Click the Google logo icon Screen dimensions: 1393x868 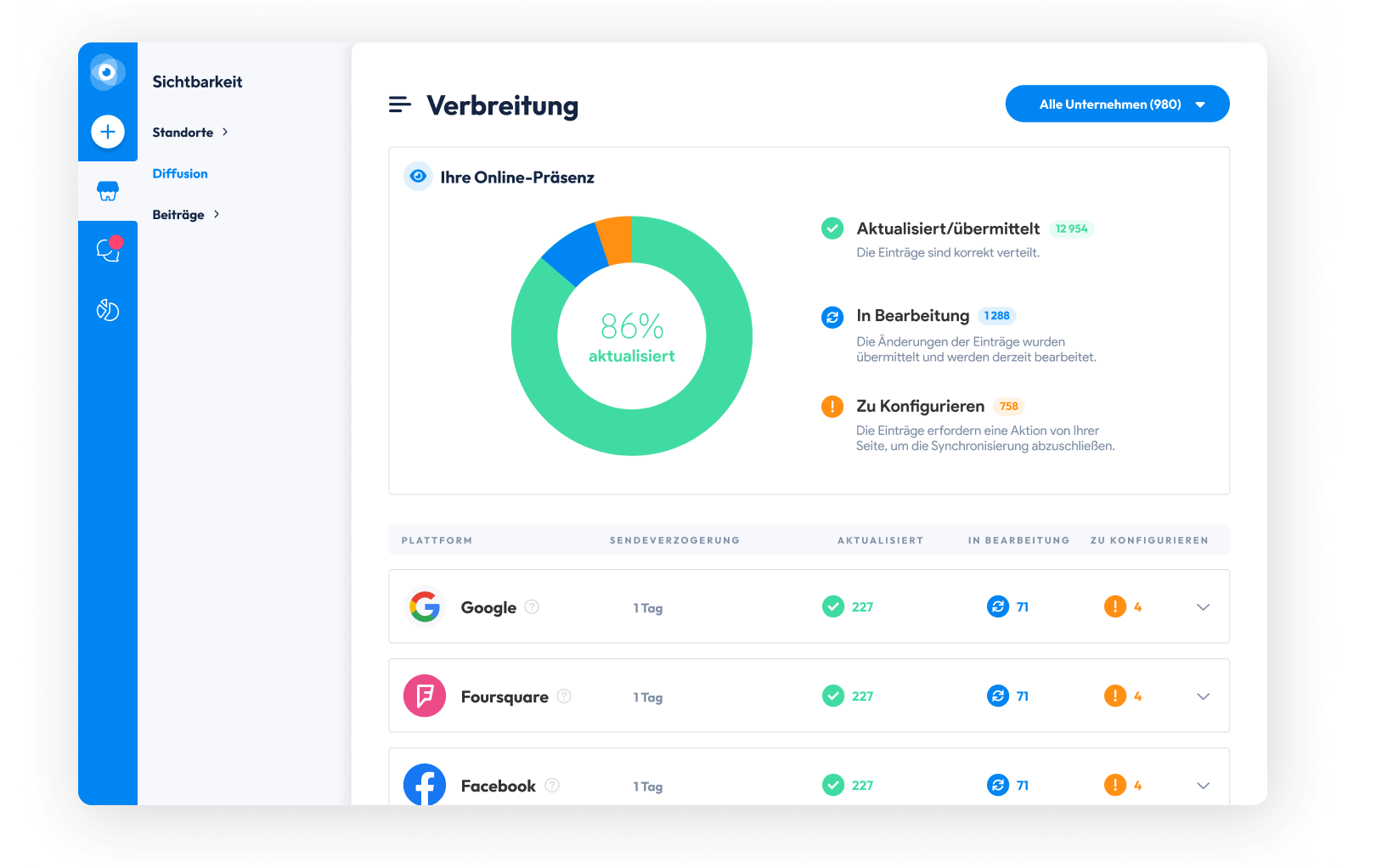click(x=425, y=606)
